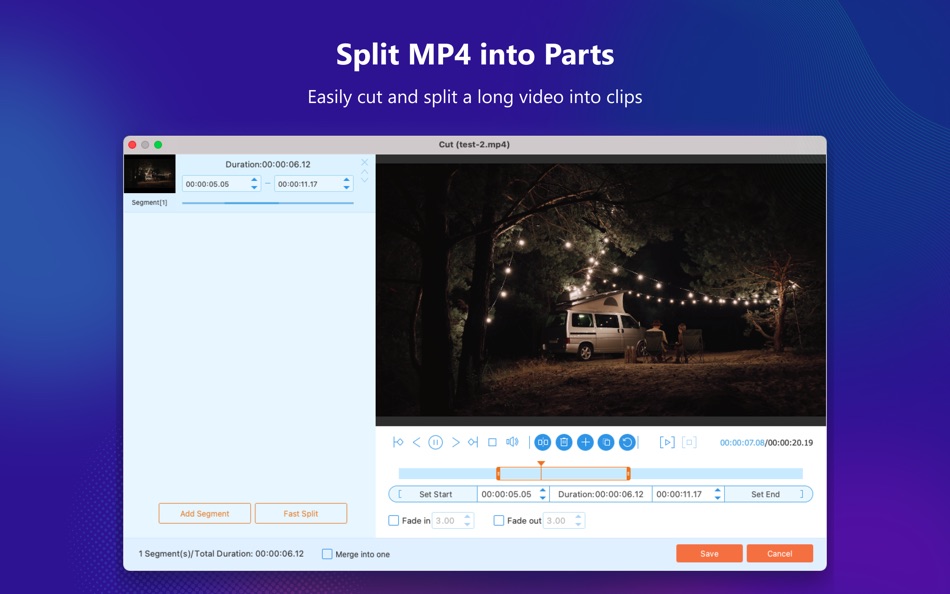This screenshot has height=594, width=950.
Task: Click the orange playhead marker on timeline
Action: pyautogui.click(x=541, y=464)
